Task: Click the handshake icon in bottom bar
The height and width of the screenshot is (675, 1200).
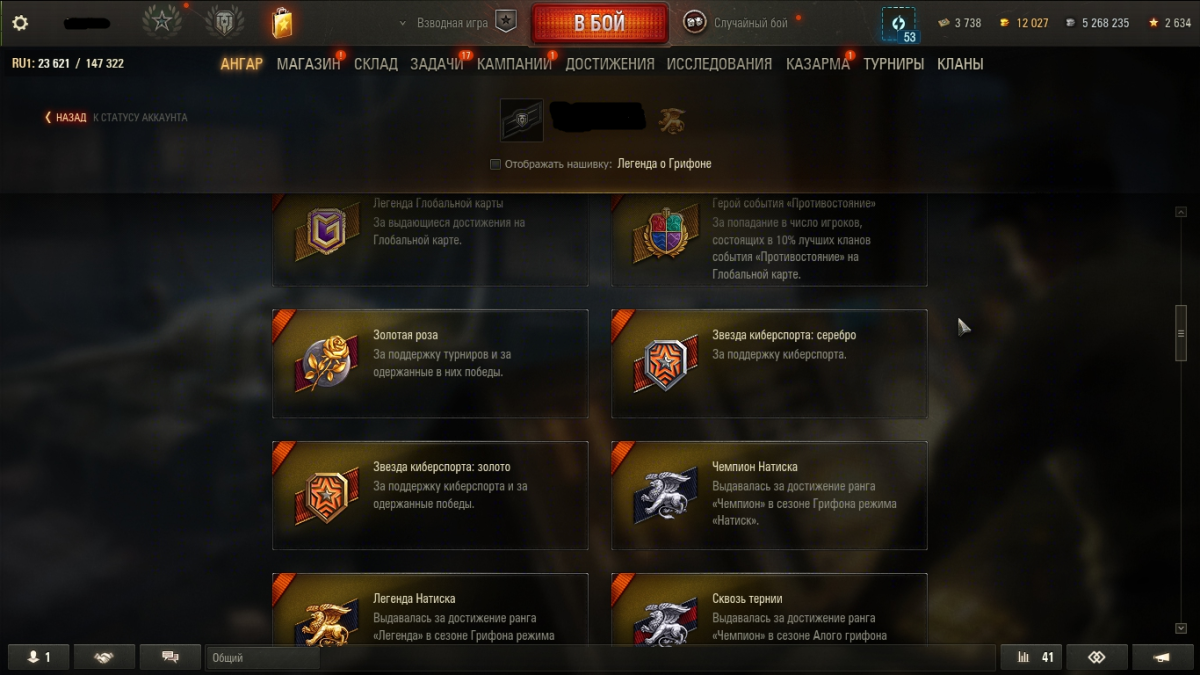Action: [103, 657]
